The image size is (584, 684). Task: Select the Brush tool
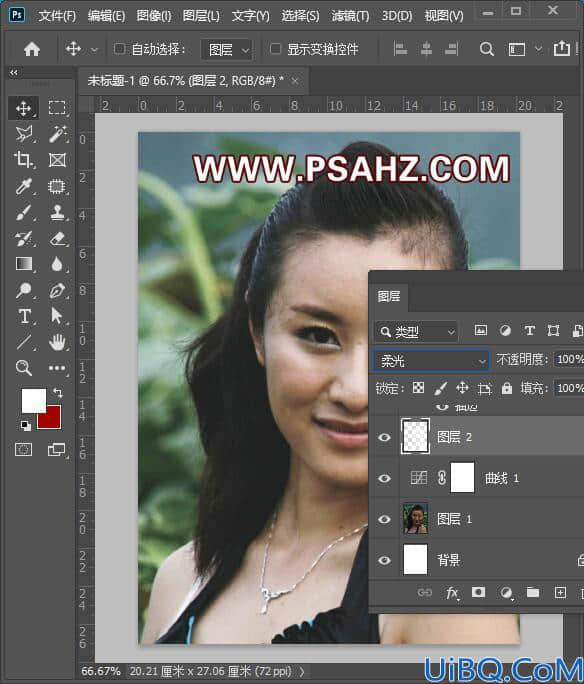pos(23,213)
